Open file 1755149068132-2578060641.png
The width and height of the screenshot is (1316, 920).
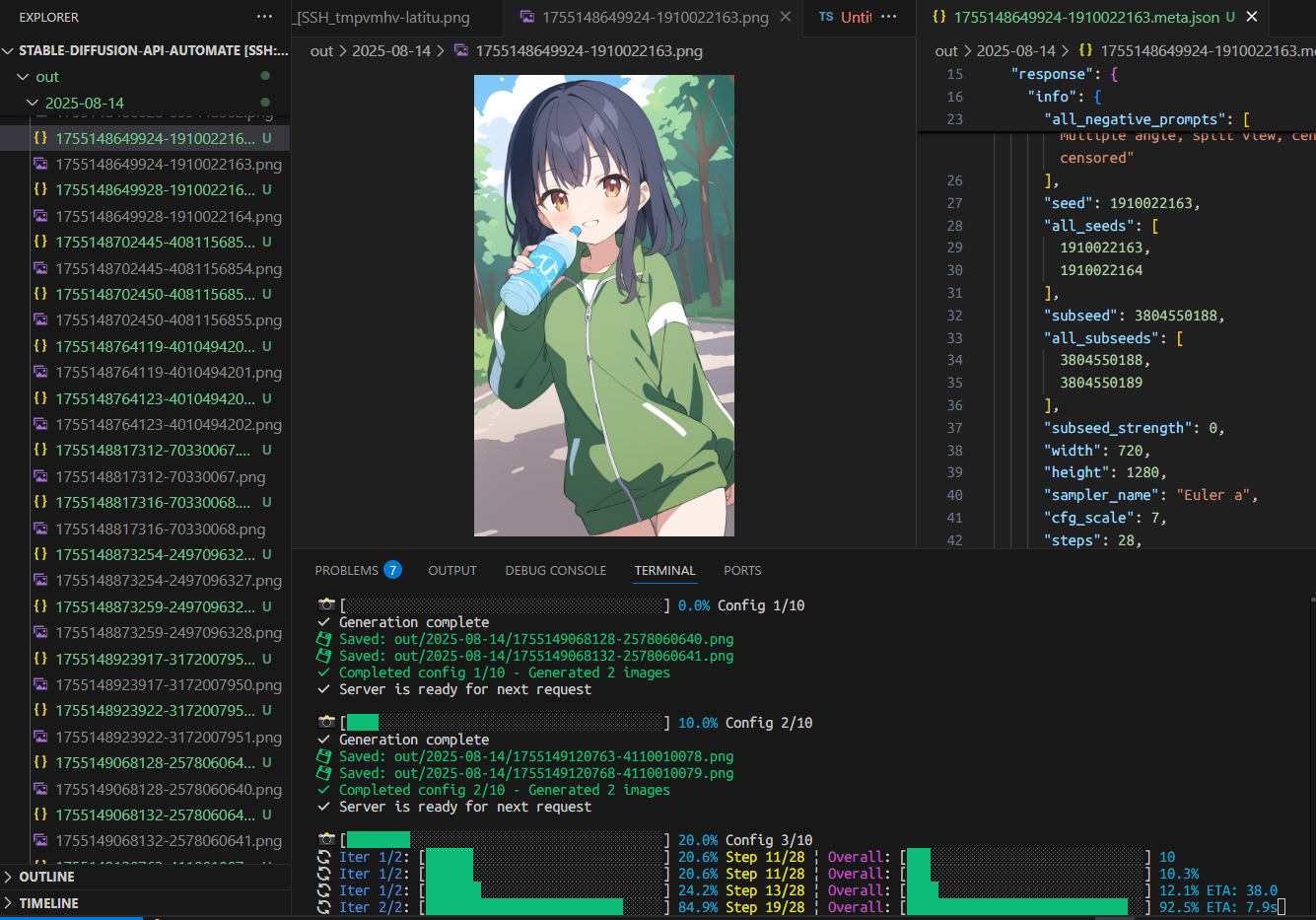pyautogui.click(x=169, y=841)
